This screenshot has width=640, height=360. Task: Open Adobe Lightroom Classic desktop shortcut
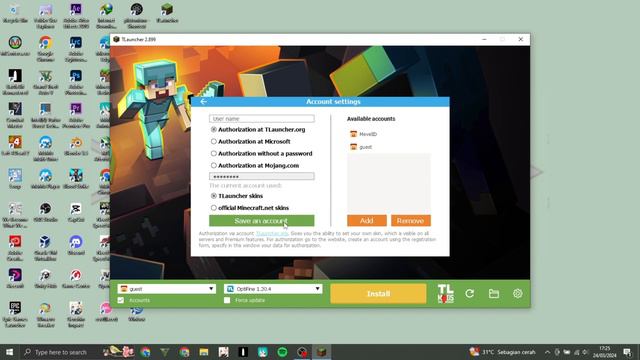pos(76,49)
